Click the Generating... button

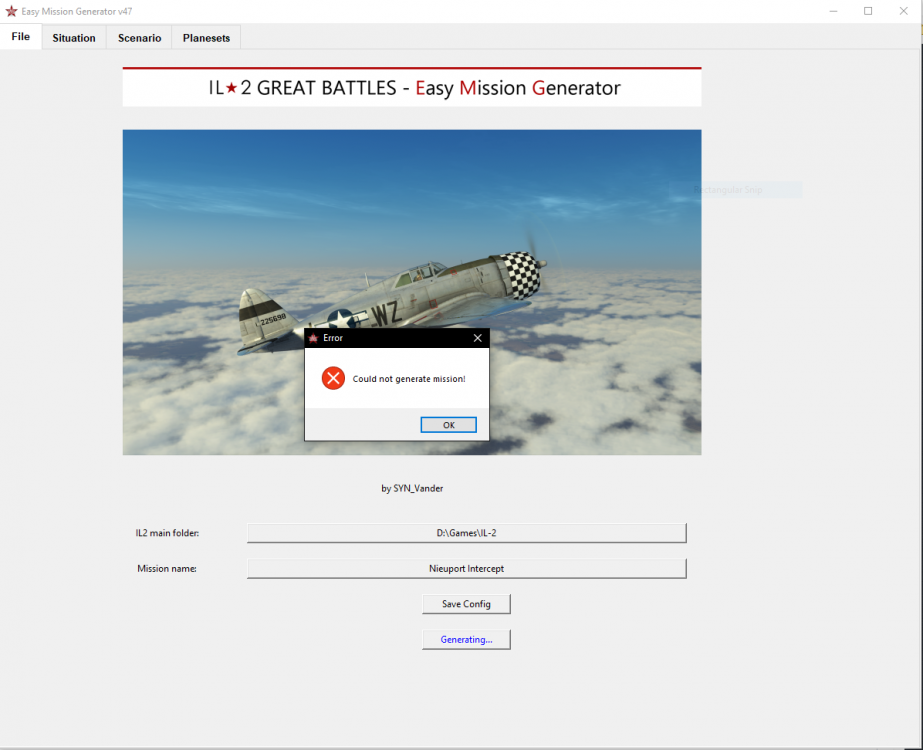pos(466,639)
